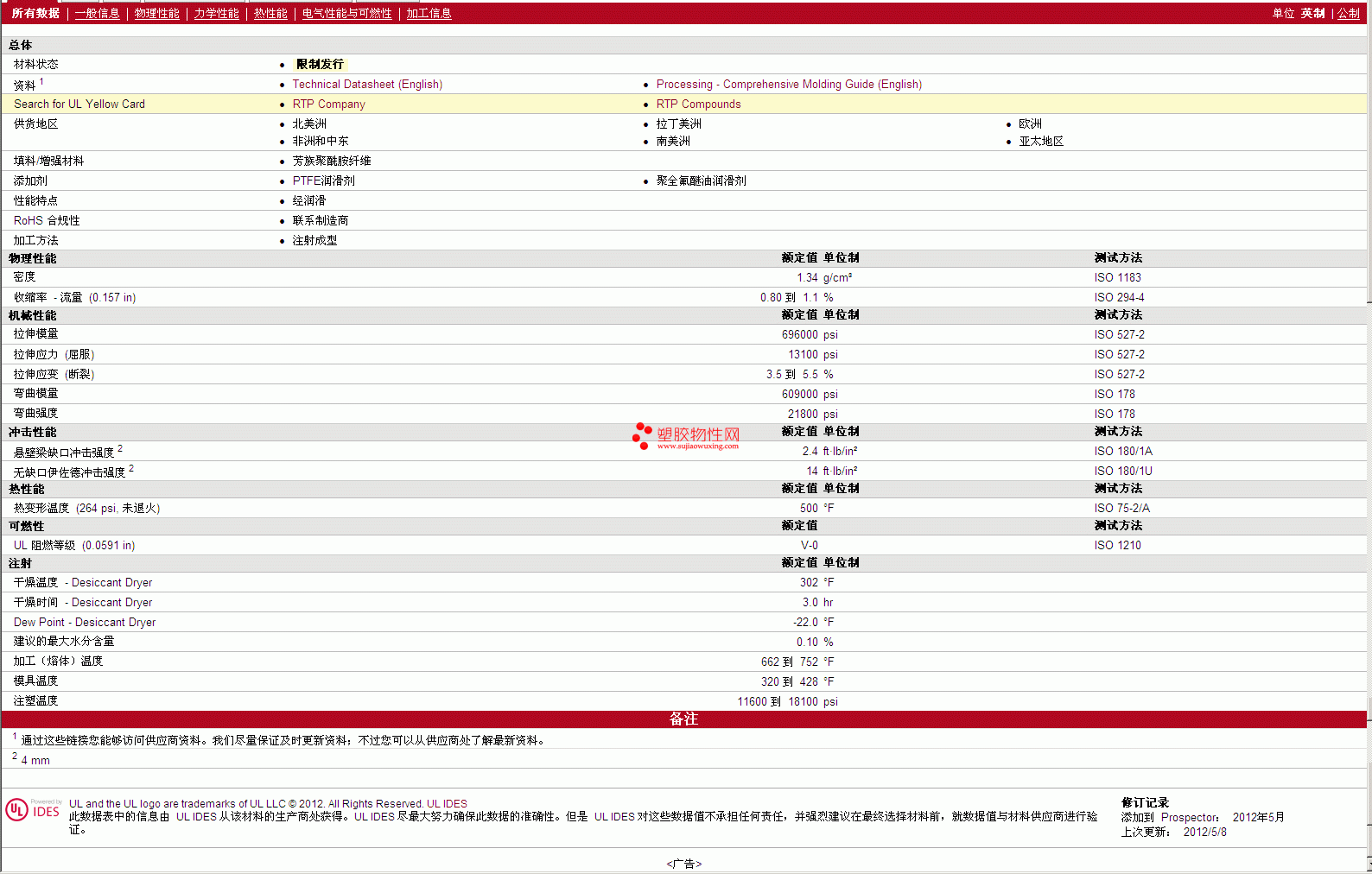Select the 聚全氟醚油润滑剂 additive text
The height and width of the screenshot is (874, 1372).
coord(701,180)
